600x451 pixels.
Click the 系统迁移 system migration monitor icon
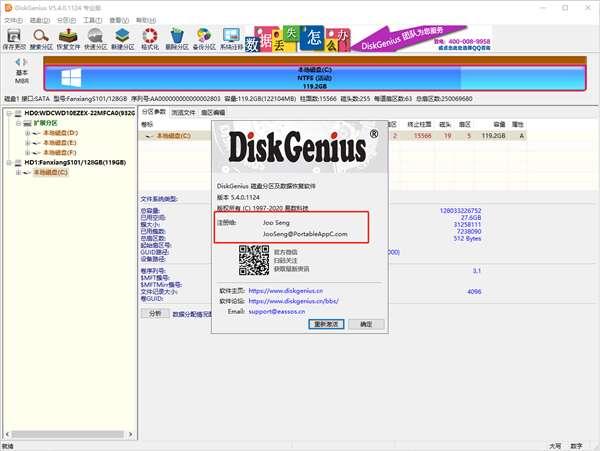[x=232, y=36]
